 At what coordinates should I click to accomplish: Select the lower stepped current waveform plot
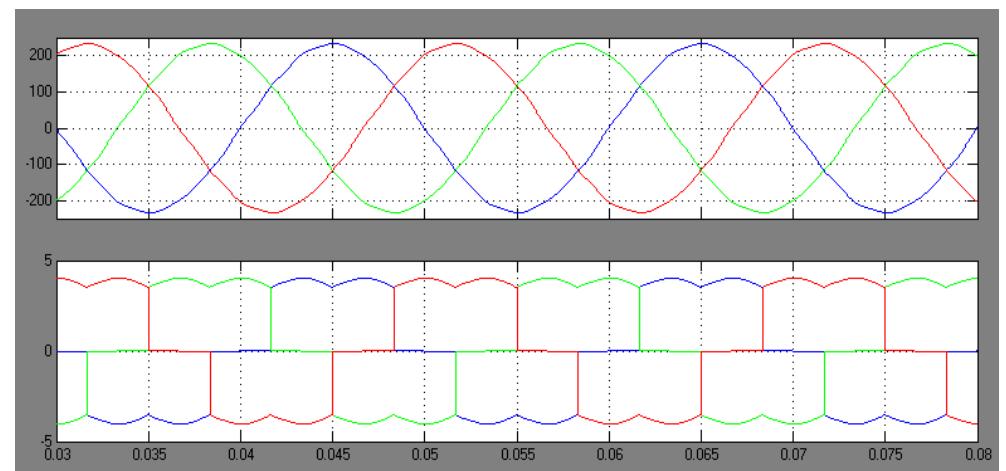pyautogui.click(x=517, y=352)
